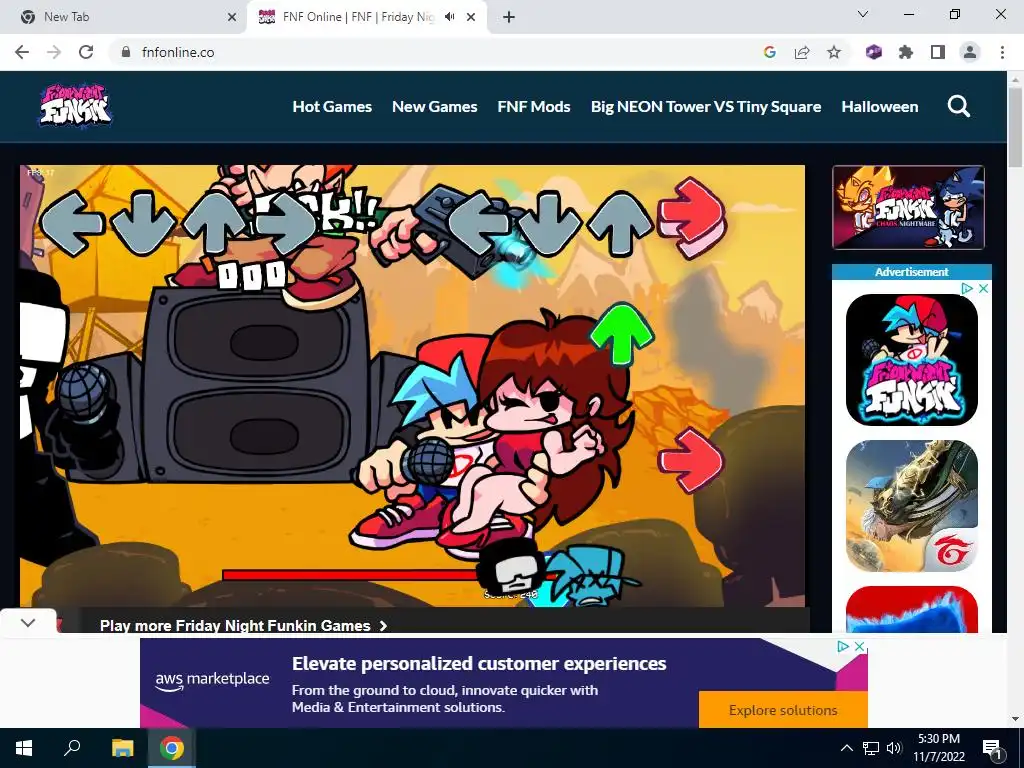This screenshot has width=1024, height=768.
Task: Click the purple cube extension icon
Action: [873, 52]
